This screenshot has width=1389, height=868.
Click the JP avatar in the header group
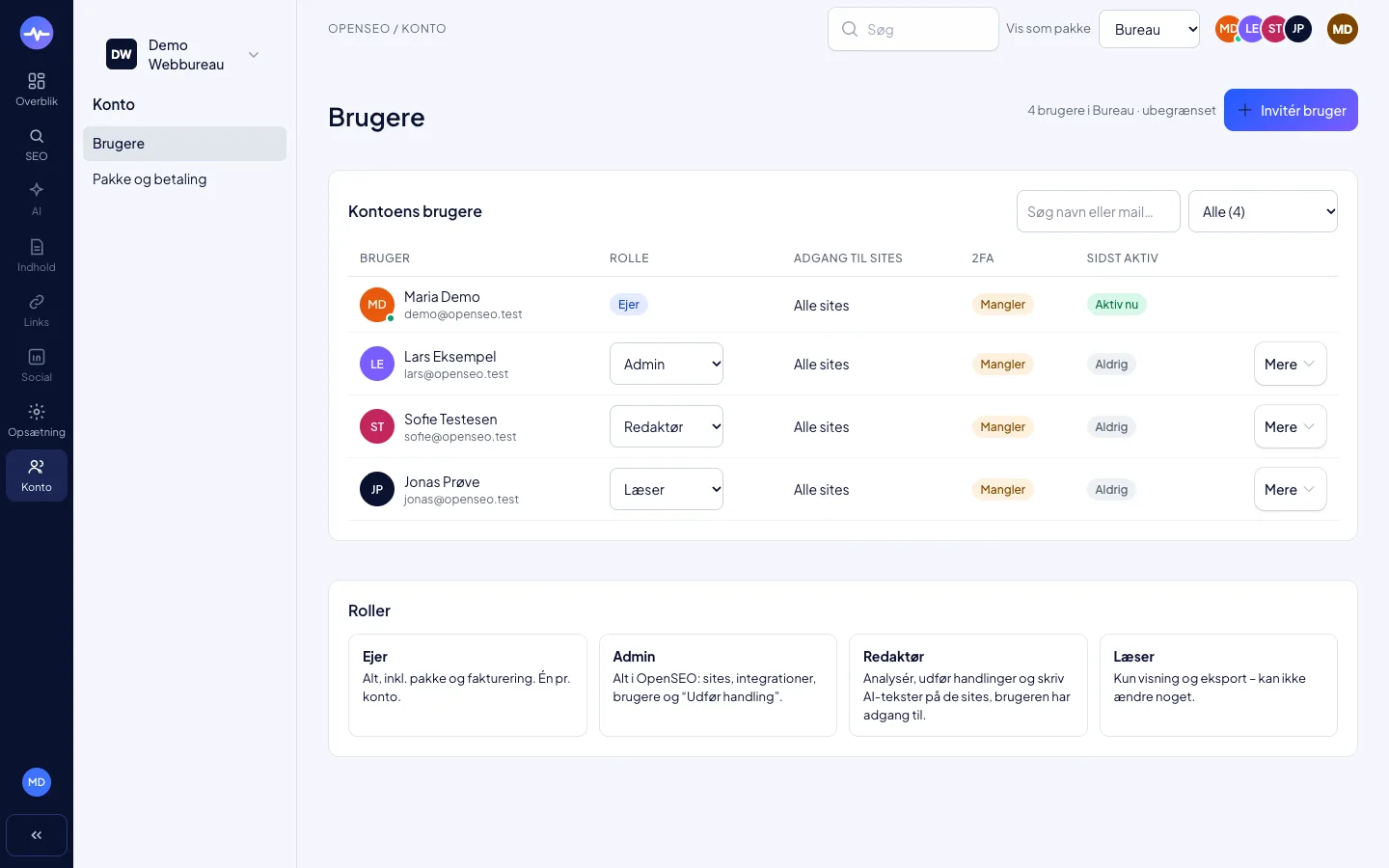(x=1298, y=29)
